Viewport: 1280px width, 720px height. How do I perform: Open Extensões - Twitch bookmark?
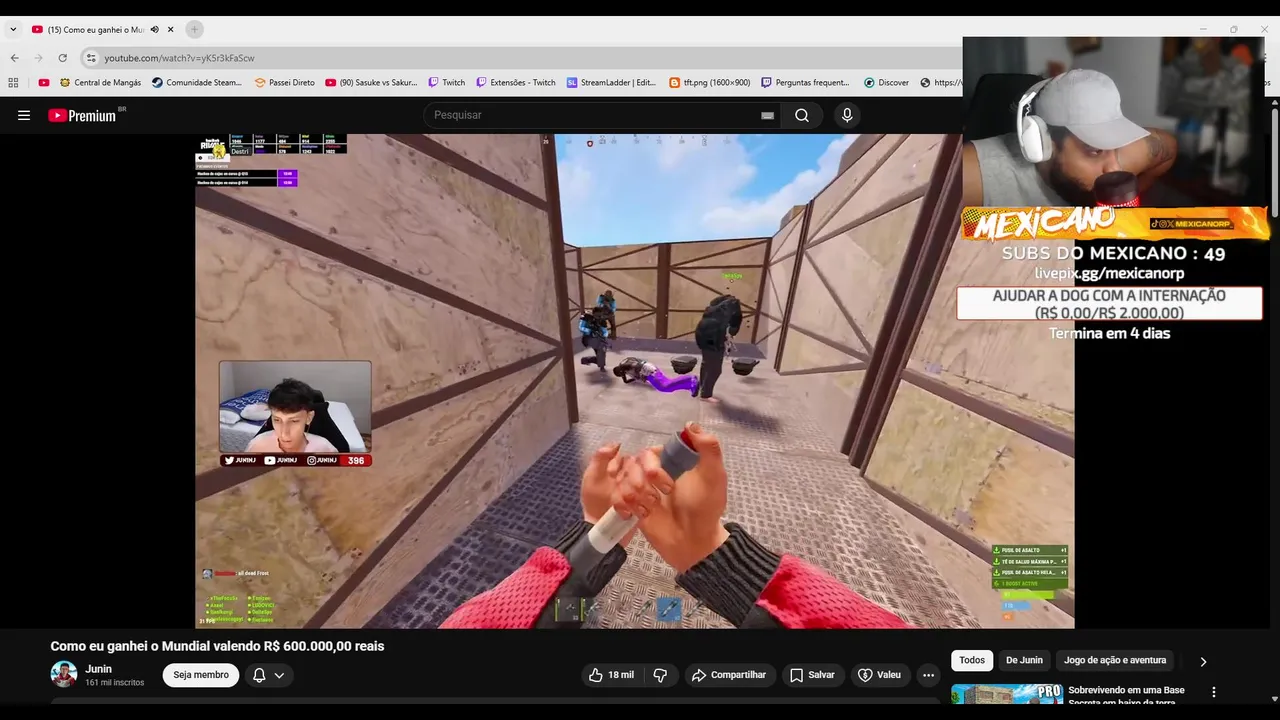point(515,83)
